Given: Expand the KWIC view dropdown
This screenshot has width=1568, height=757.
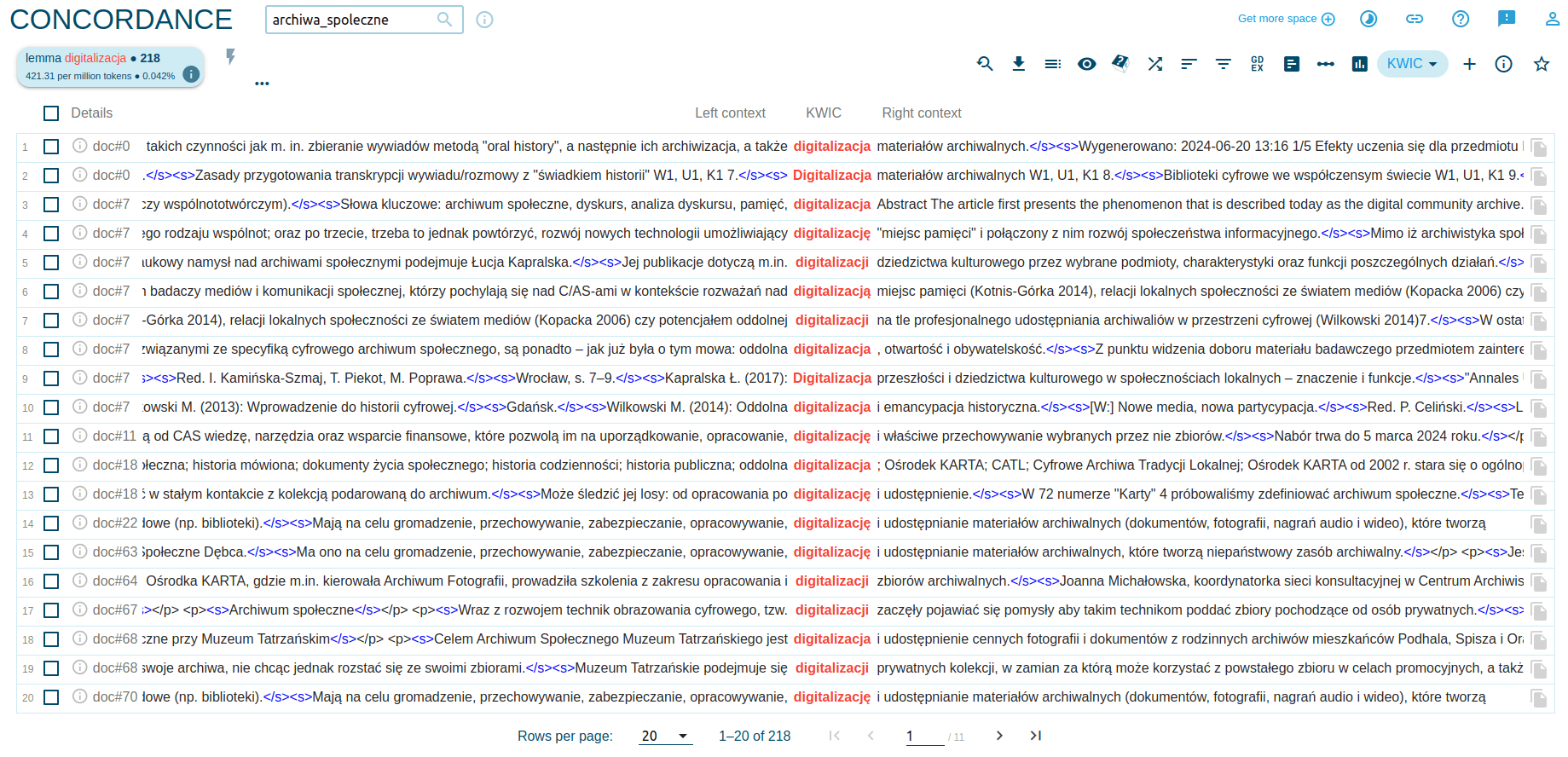Looking at the screenshot, I should [1412, 64].
